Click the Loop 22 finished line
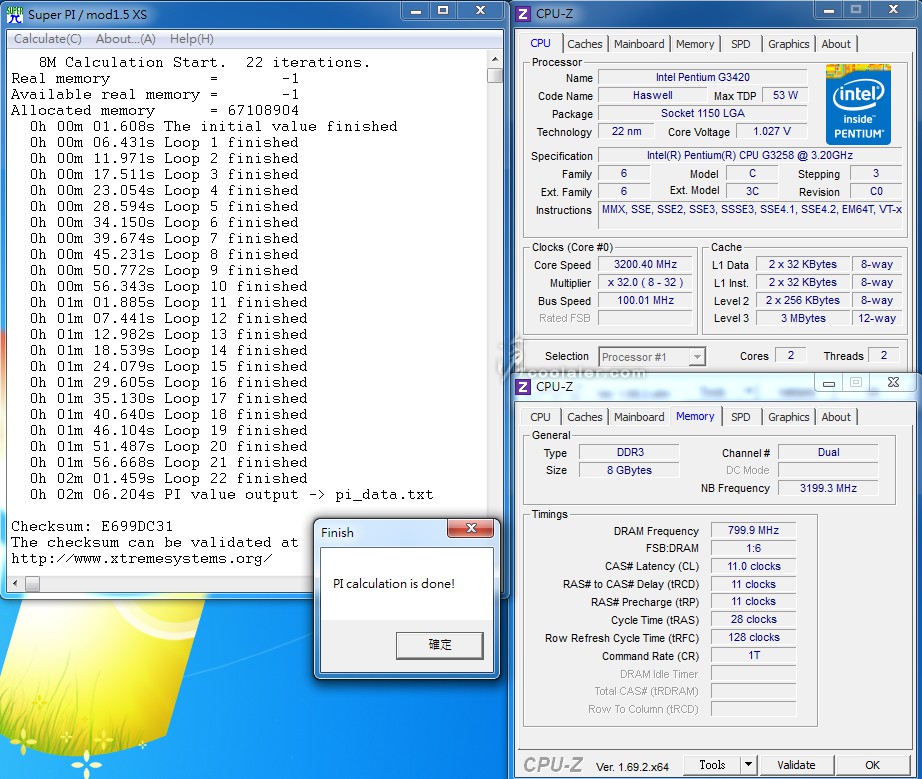 169,478
